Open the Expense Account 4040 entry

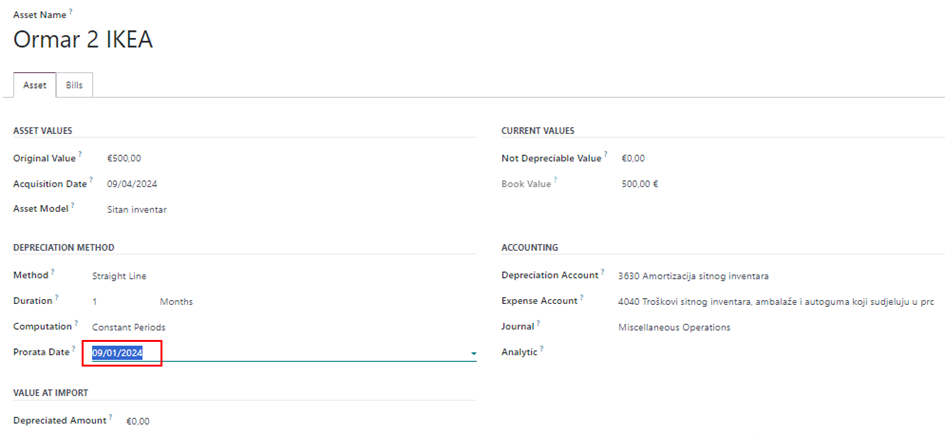coord(775,301)
